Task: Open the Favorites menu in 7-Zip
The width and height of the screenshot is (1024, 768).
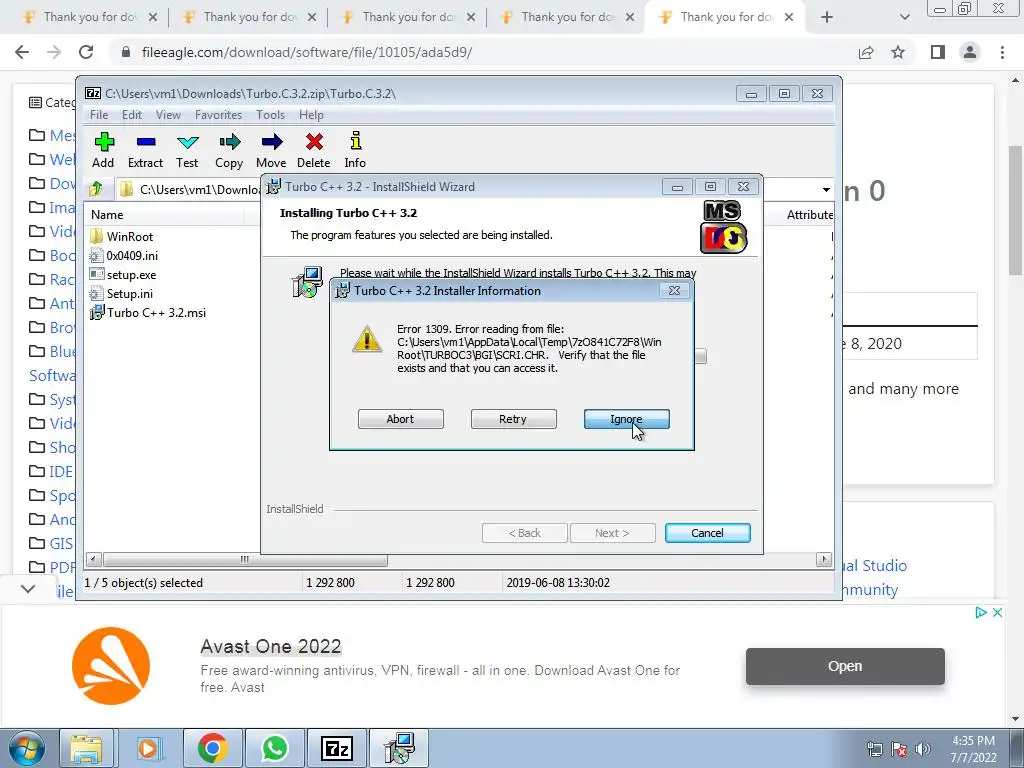Action: coord(219,115)
